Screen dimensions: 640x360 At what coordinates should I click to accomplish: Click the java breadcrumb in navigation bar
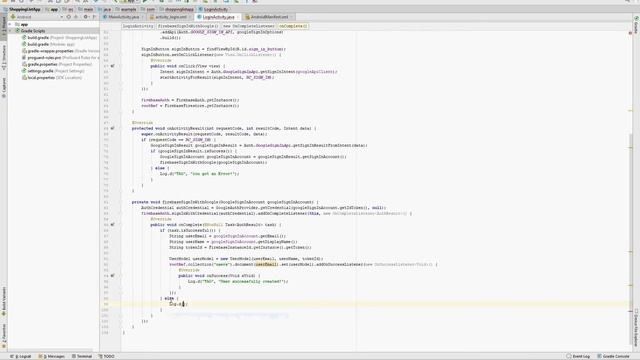click(x=105, y=9)
